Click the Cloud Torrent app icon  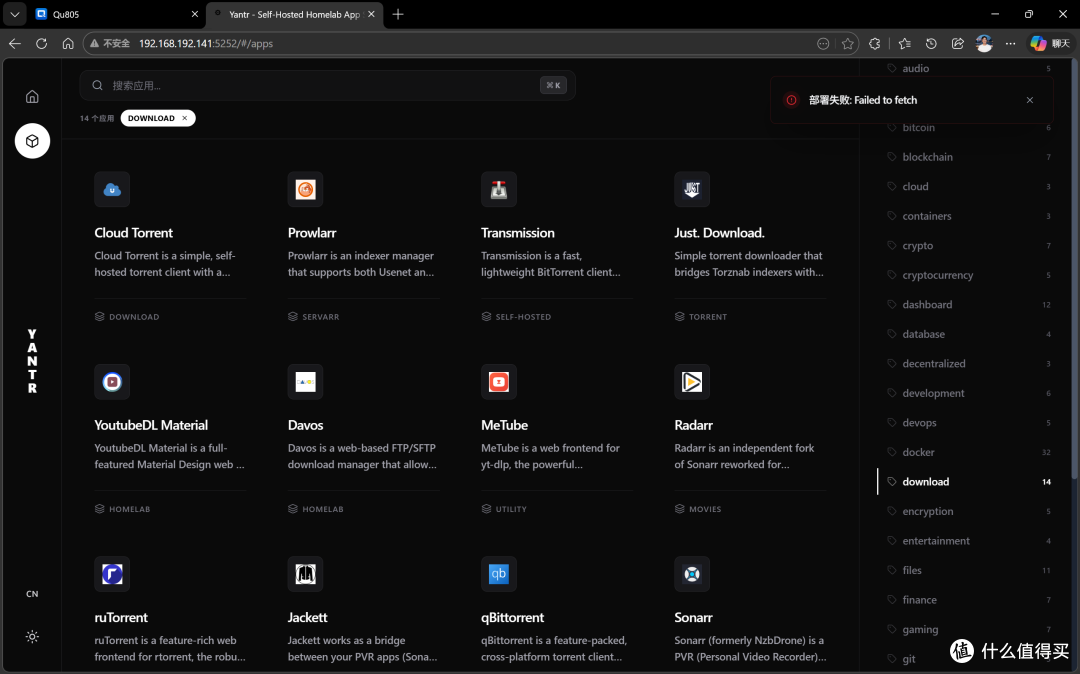coord(112,189)
